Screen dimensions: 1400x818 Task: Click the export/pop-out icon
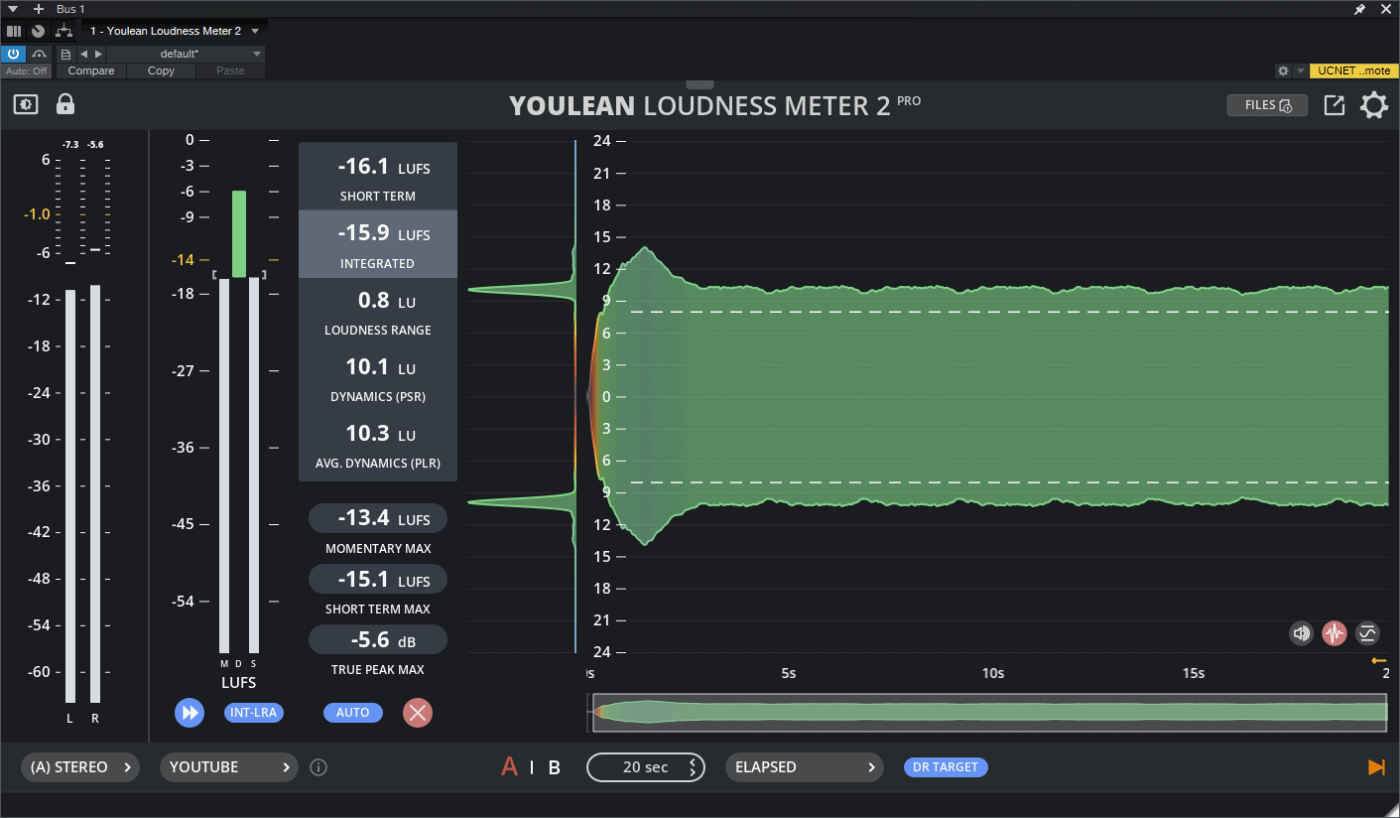(x=1334, y=105)
